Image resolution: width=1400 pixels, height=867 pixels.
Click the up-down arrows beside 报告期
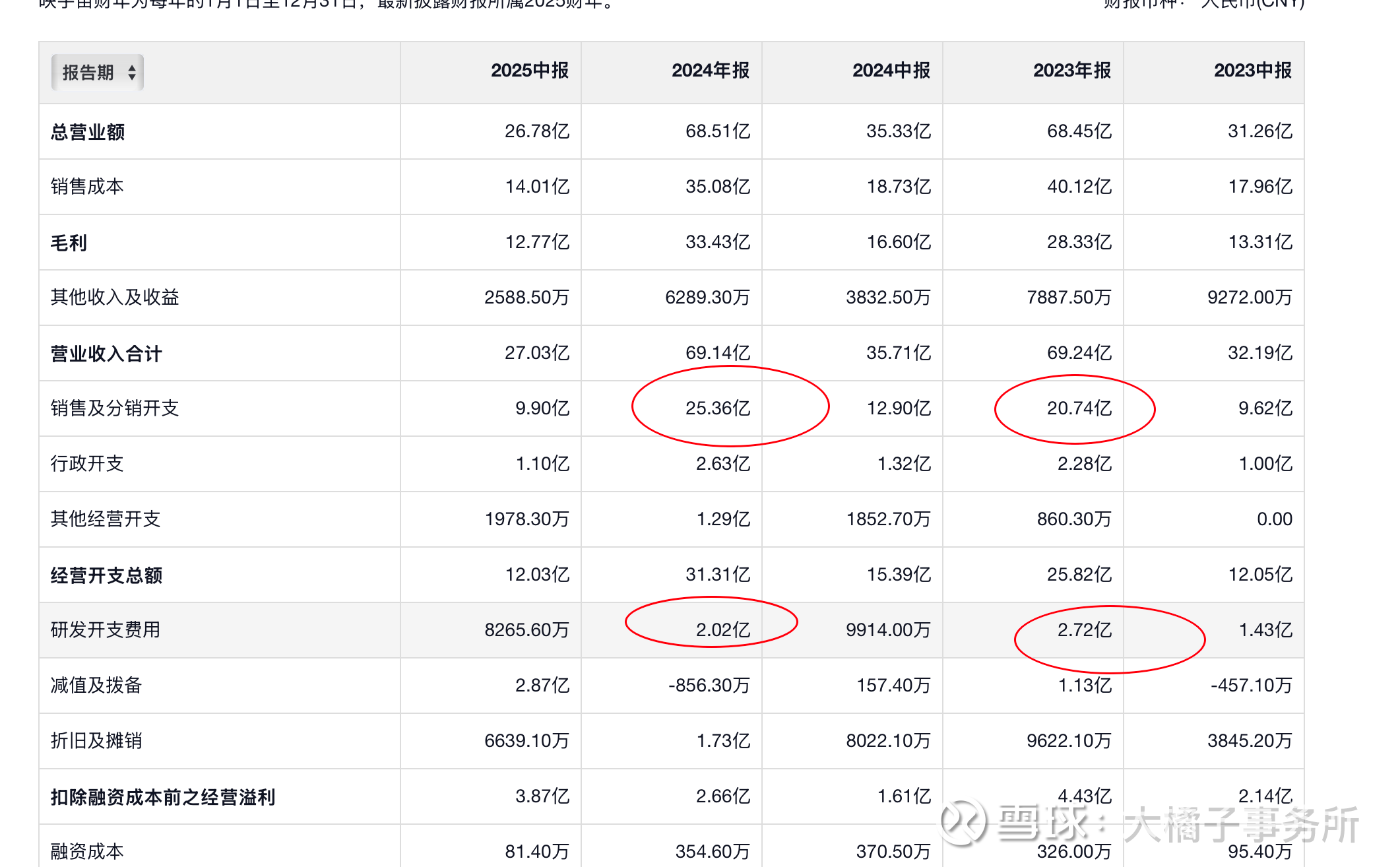[x=132, y=72]
